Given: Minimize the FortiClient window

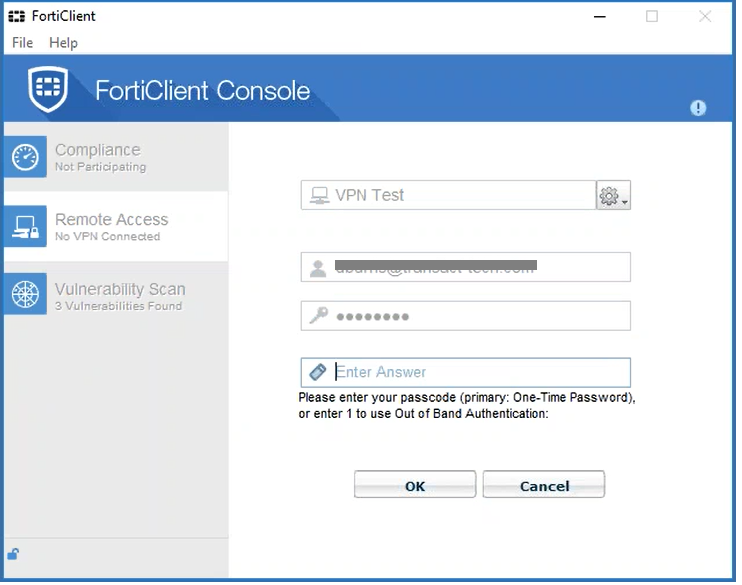Looking at the screenshot, I should (x=600, y=17).
